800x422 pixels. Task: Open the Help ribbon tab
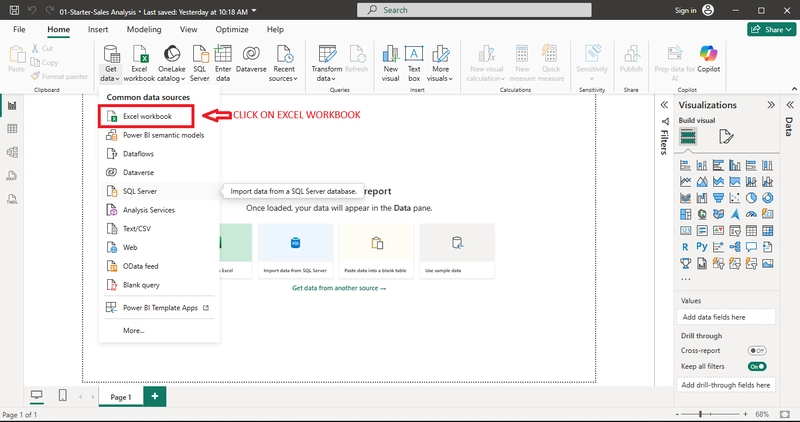pos(275,30)
